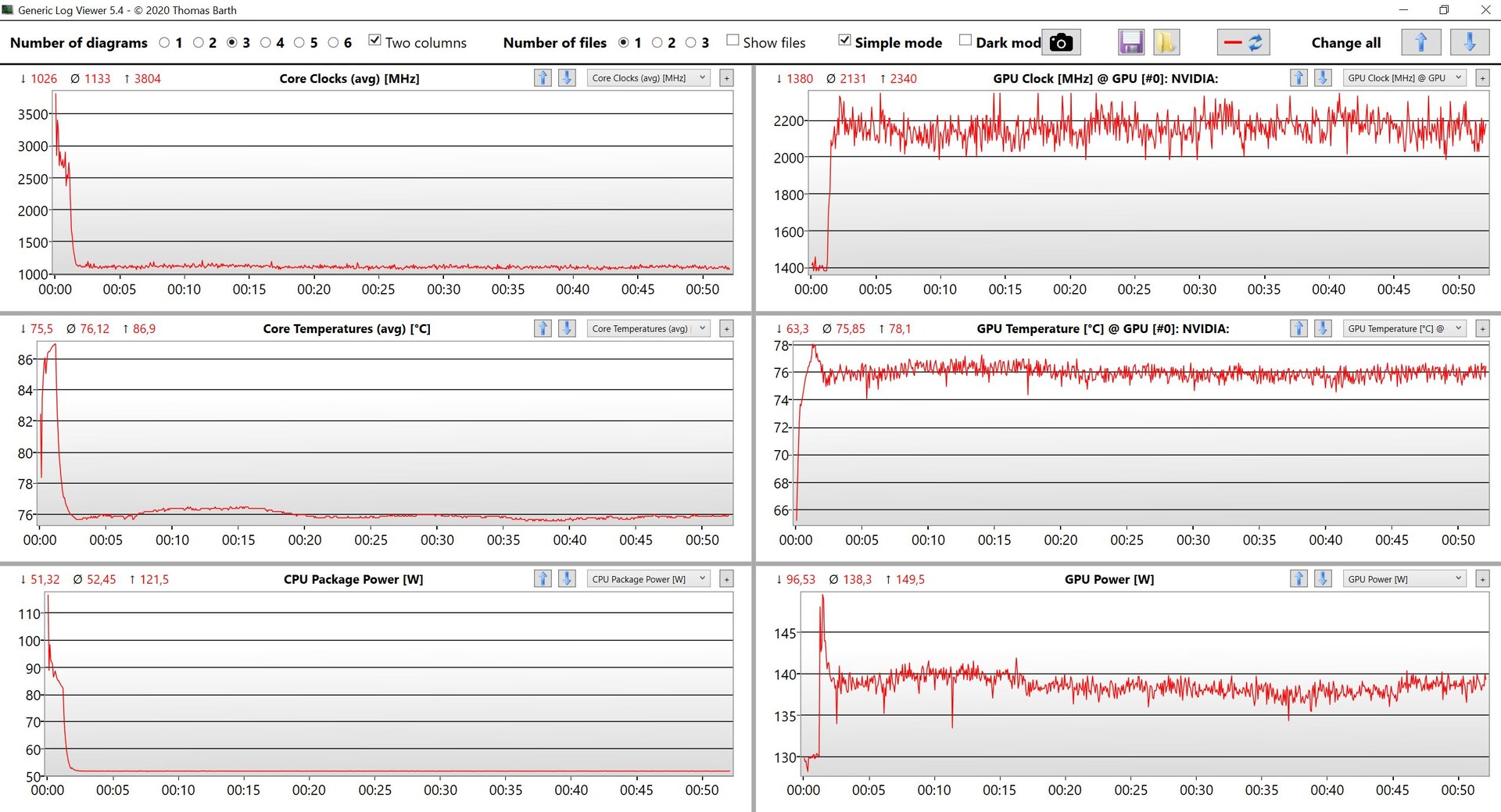Image resolution: width=1501 pixels, height=812 pixels.
Task: Set number of diagrams to 2
Action: 198,42
